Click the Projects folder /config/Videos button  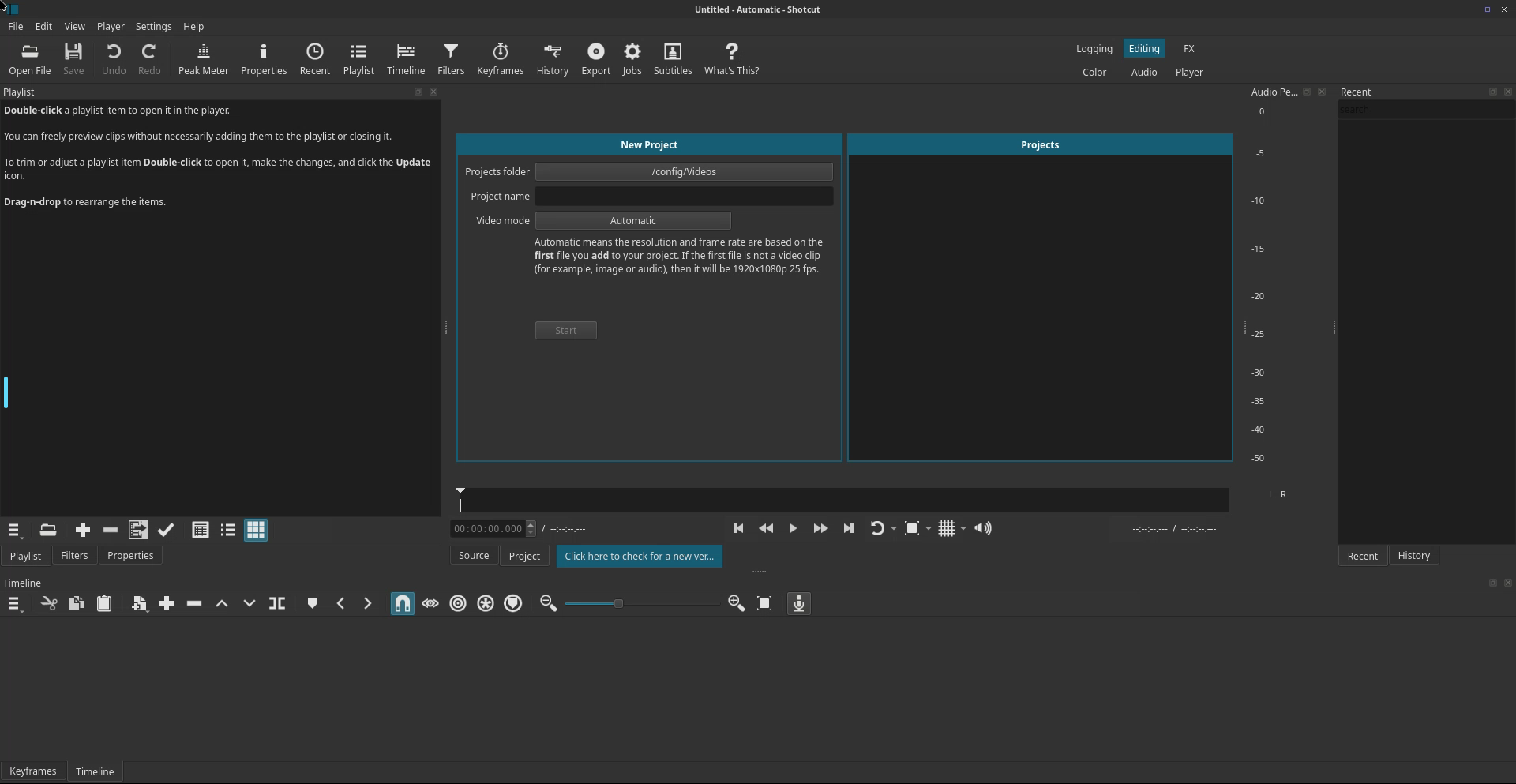683,172
